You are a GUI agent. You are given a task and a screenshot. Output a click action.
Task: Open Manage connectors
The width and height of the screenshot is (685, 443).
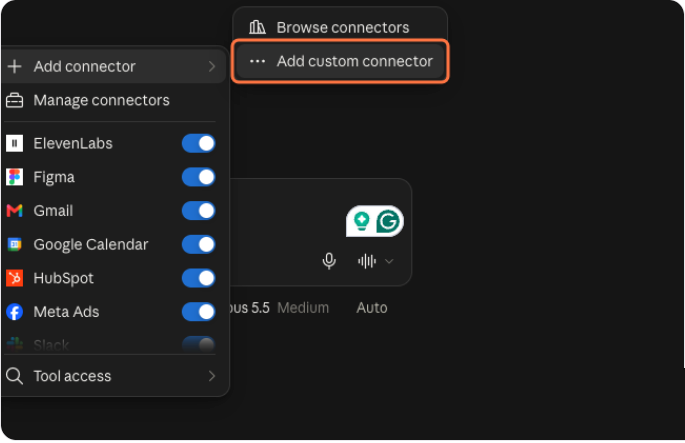click(113, 100)
